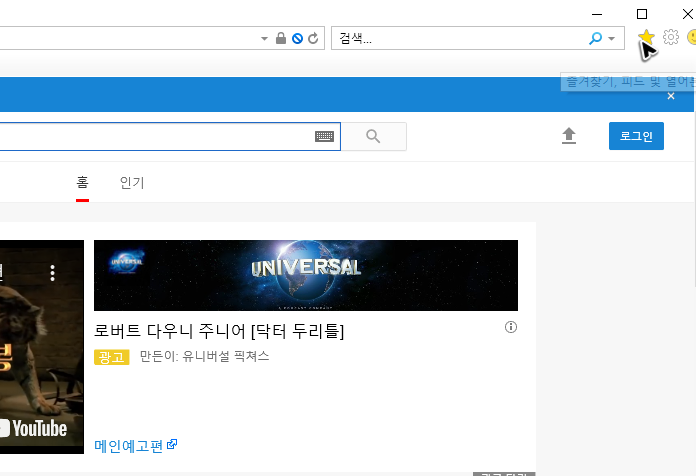The width and height of the screenshot is (696, 476).
Task: Open the browser Tools gear icon
Action: click(671, 37)
